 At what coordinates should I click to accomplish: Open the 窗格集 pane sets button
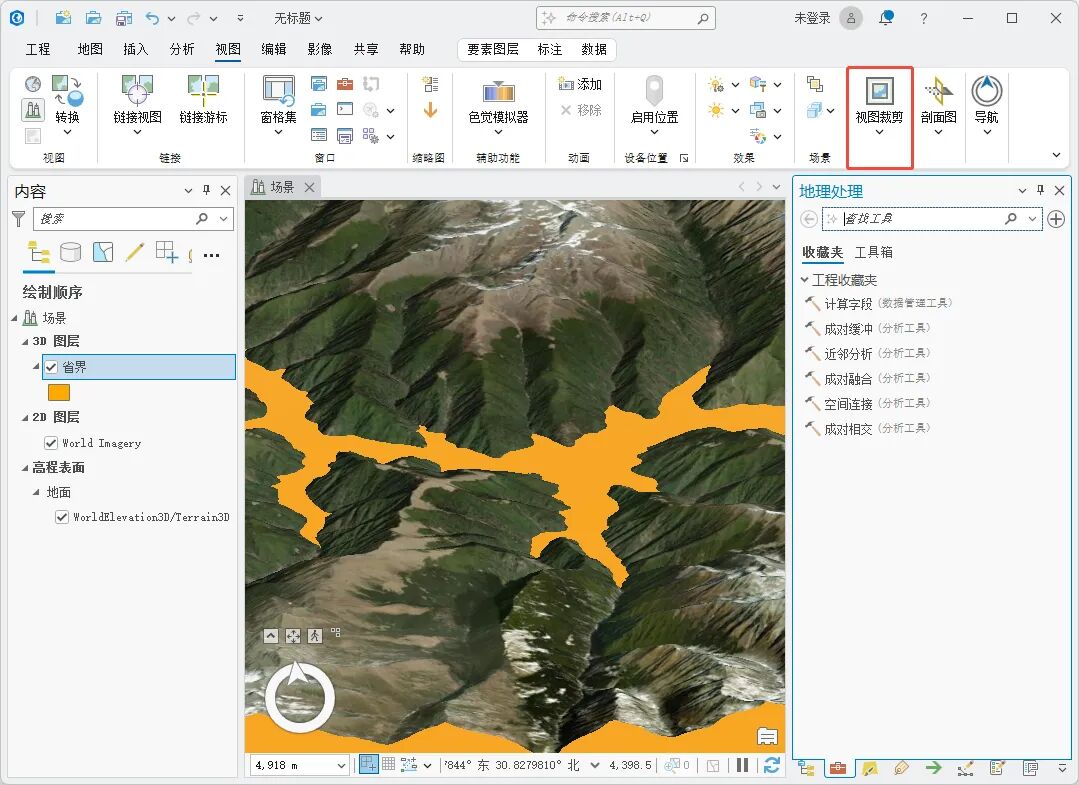pyautogui.click(x=278, y=103)
